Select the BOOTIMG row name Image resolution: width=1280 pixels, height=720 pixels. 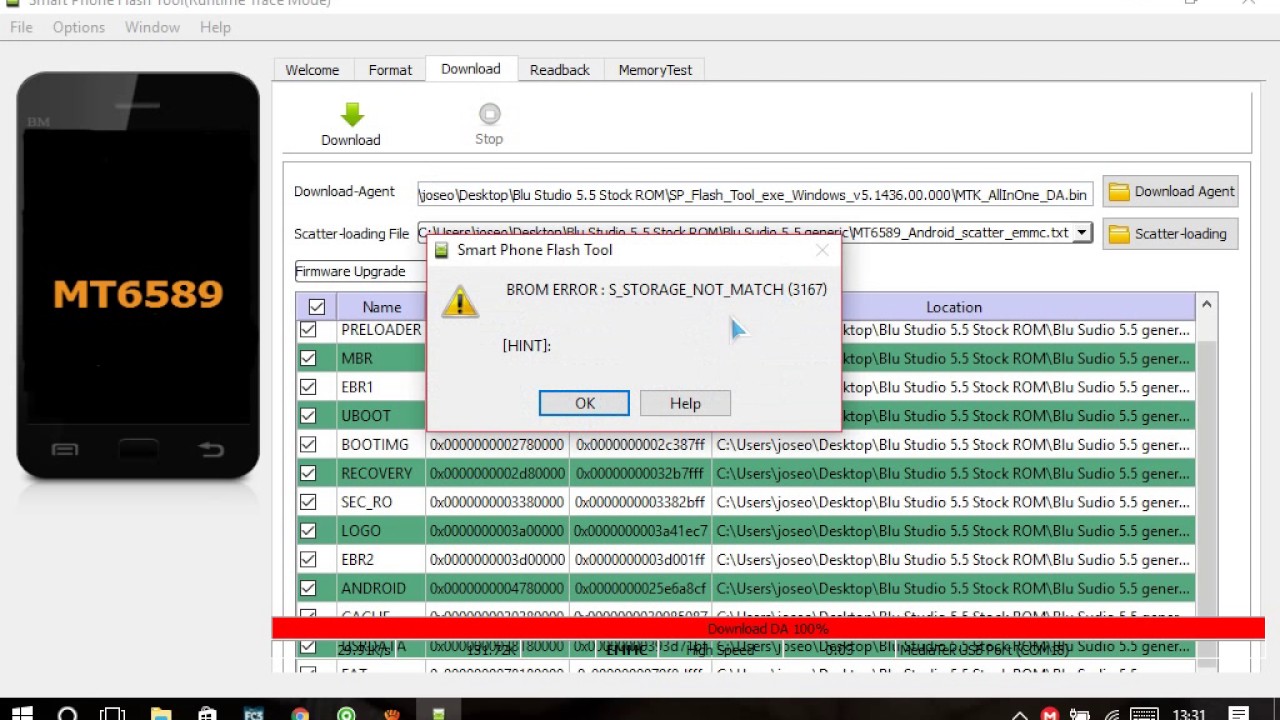click(x=375, y=444)
